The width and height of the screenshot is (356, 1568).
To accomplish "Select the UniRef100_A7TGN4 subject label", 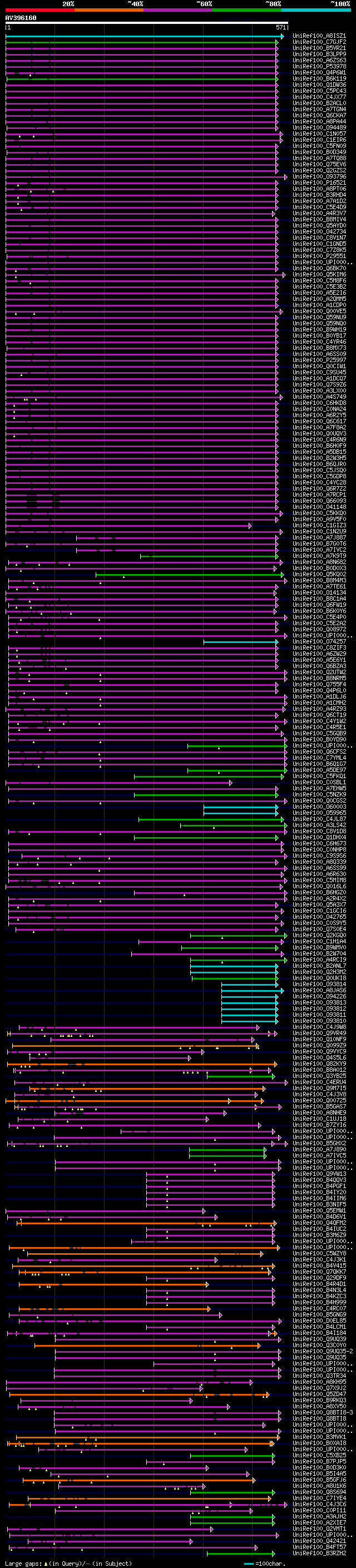I will click(319, 110).
